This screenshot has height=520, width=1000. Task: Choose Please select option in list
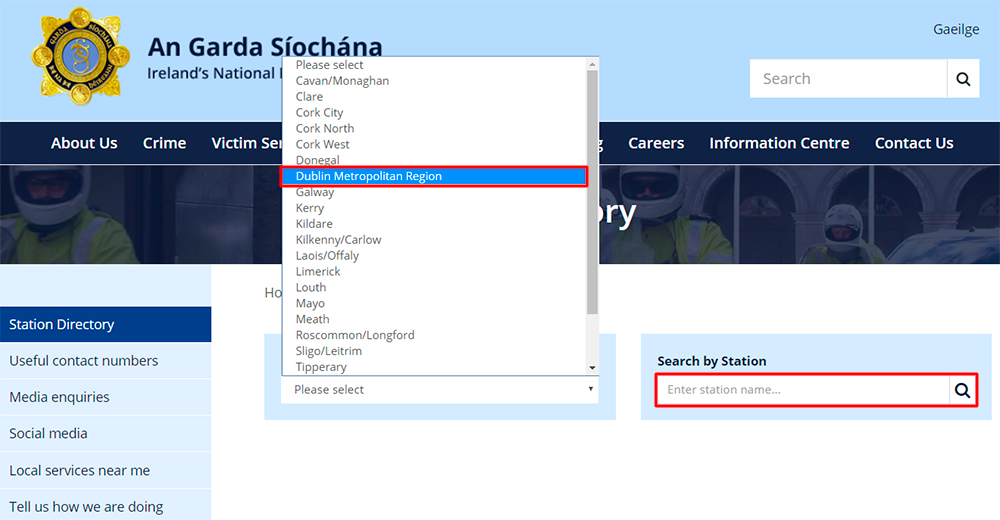(x=434, y=64)
